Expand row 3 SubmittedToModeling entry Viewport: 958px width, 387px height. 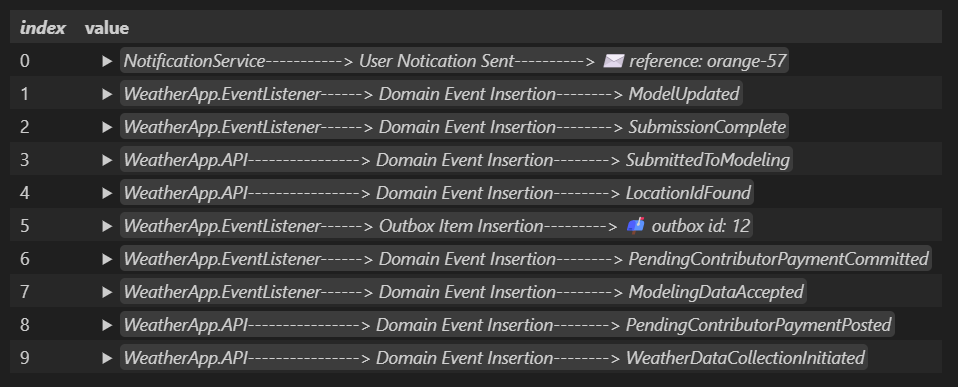coord(107,160)
